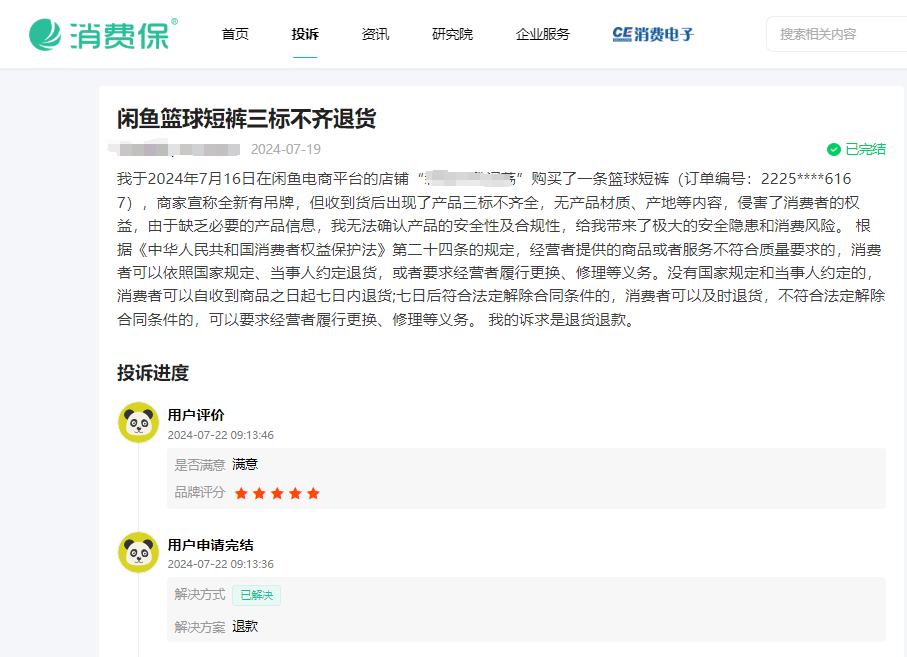Click the blurred complainant username

click(x=174, y=149)
